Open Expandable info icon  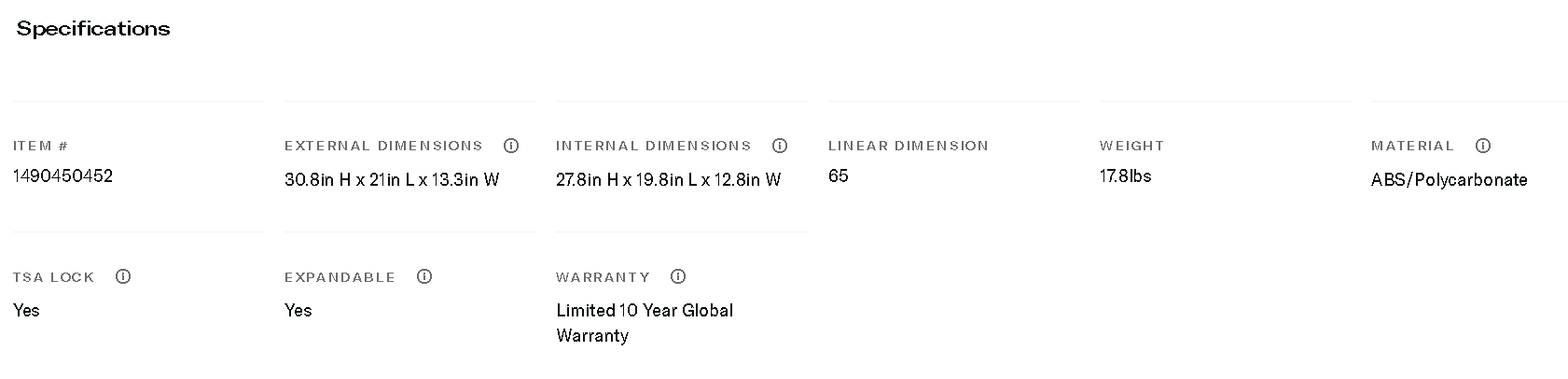(424, 276)
